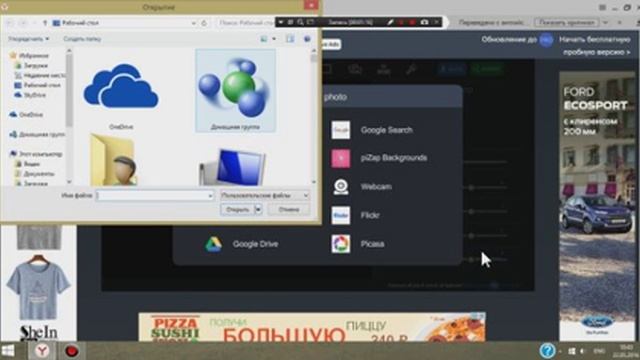
Task: Select Рабочий стол in navigation tree
Action: point(38,85)
